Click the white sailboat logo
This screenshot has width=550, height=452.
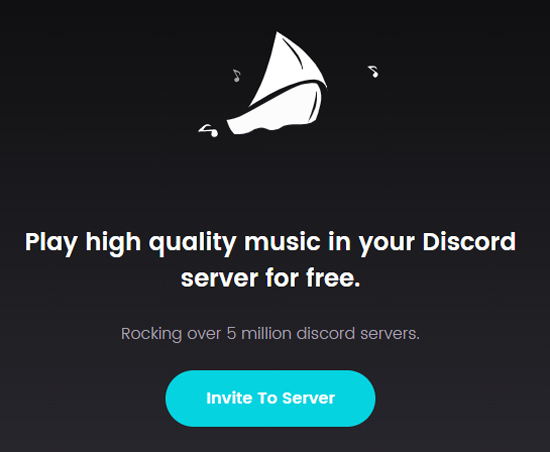point(277,83)
